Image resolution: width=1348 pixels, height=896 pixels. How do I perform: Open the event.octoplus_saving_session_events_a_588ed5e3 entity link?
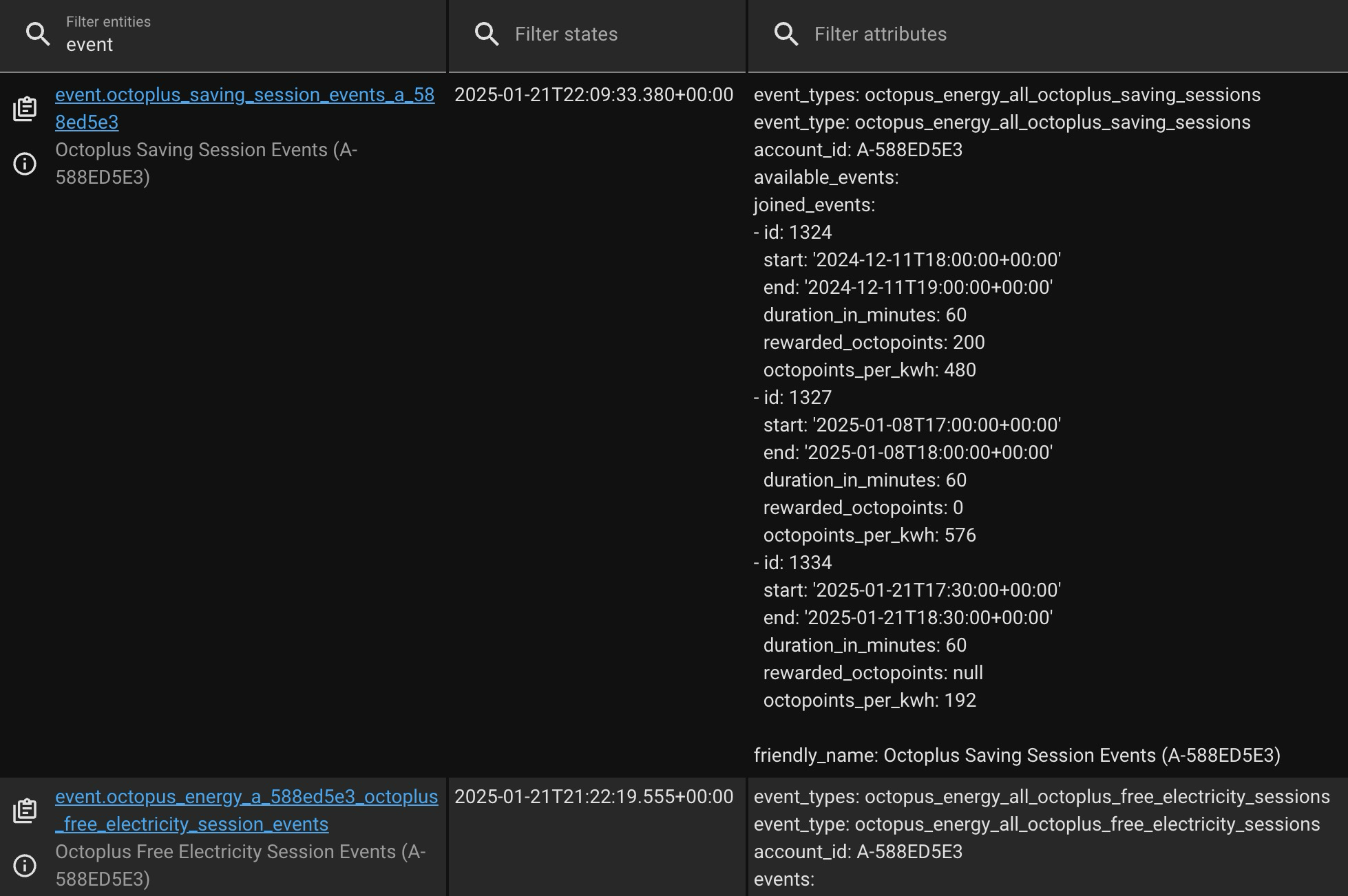244,109
